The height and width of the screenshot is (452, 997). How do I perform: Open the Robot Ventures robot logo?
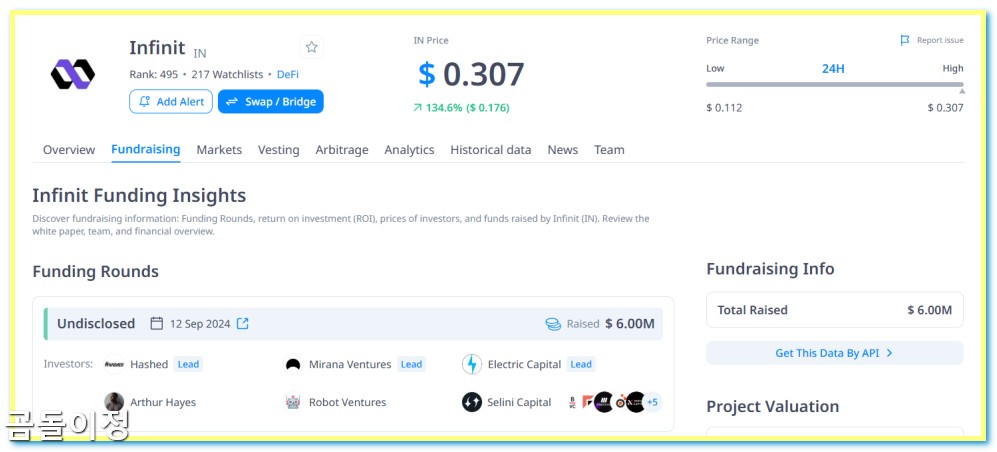pyautogui.click(x=293, y=402)
